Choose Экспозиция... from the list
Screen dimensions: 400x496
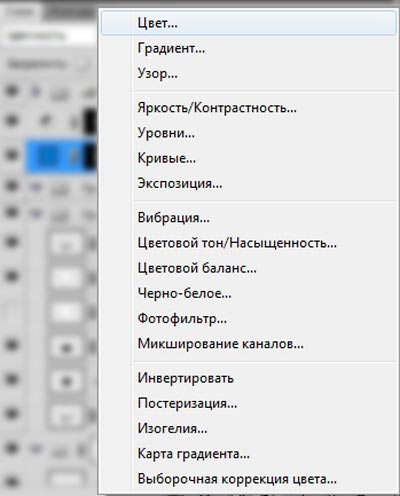click(x=249, y=183)
